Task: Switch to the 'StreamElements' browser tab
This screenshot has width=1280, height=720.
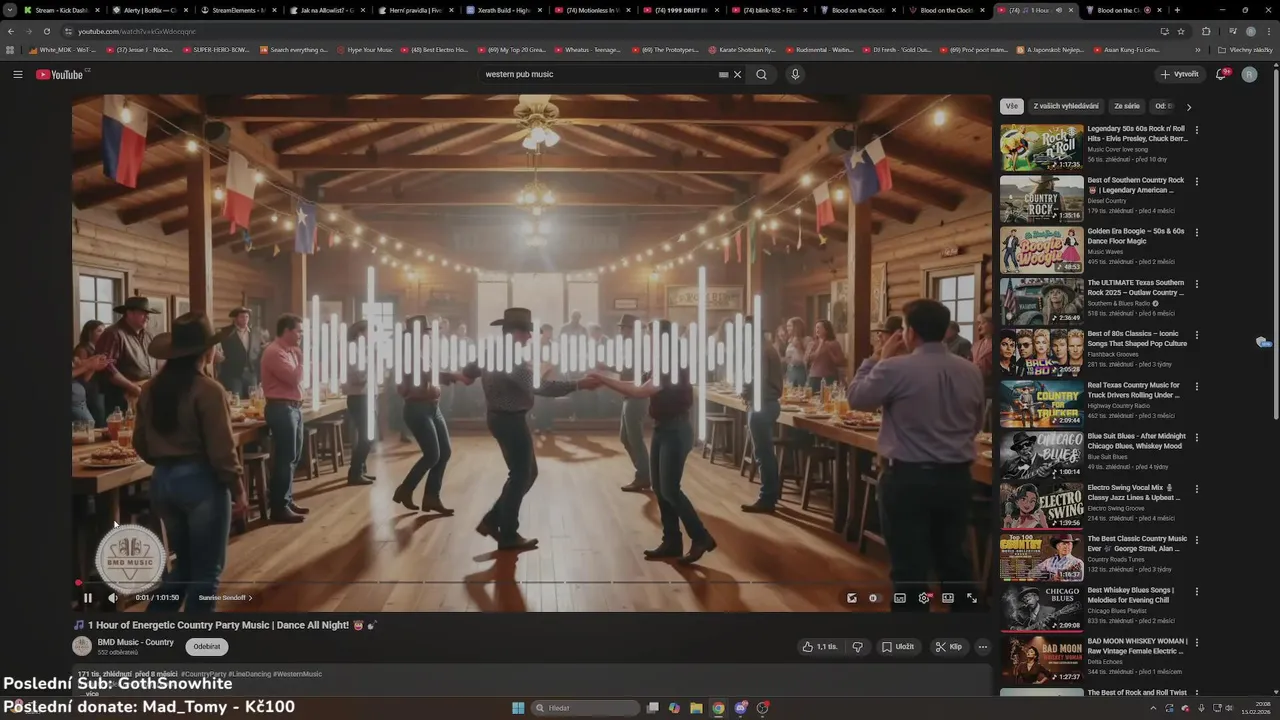Action: tap(237, 10)
